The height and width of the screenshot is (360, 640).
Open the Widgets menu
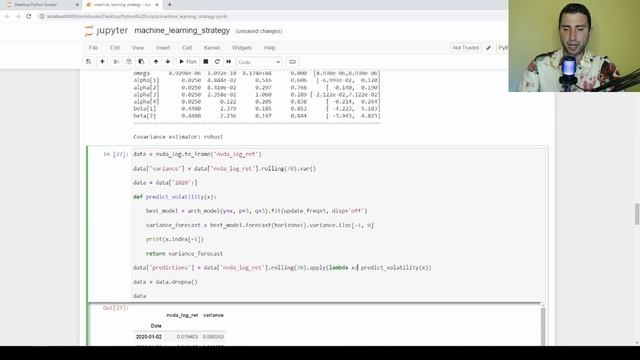(x=242, y=48)
